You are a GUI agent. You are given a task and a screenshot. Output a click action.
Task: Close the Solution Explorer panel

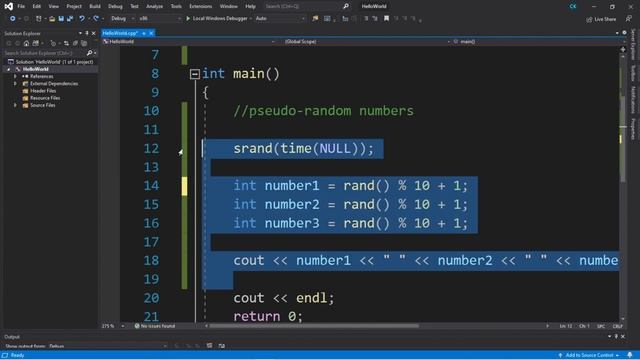pyautogui.click(x=93, y=33)
